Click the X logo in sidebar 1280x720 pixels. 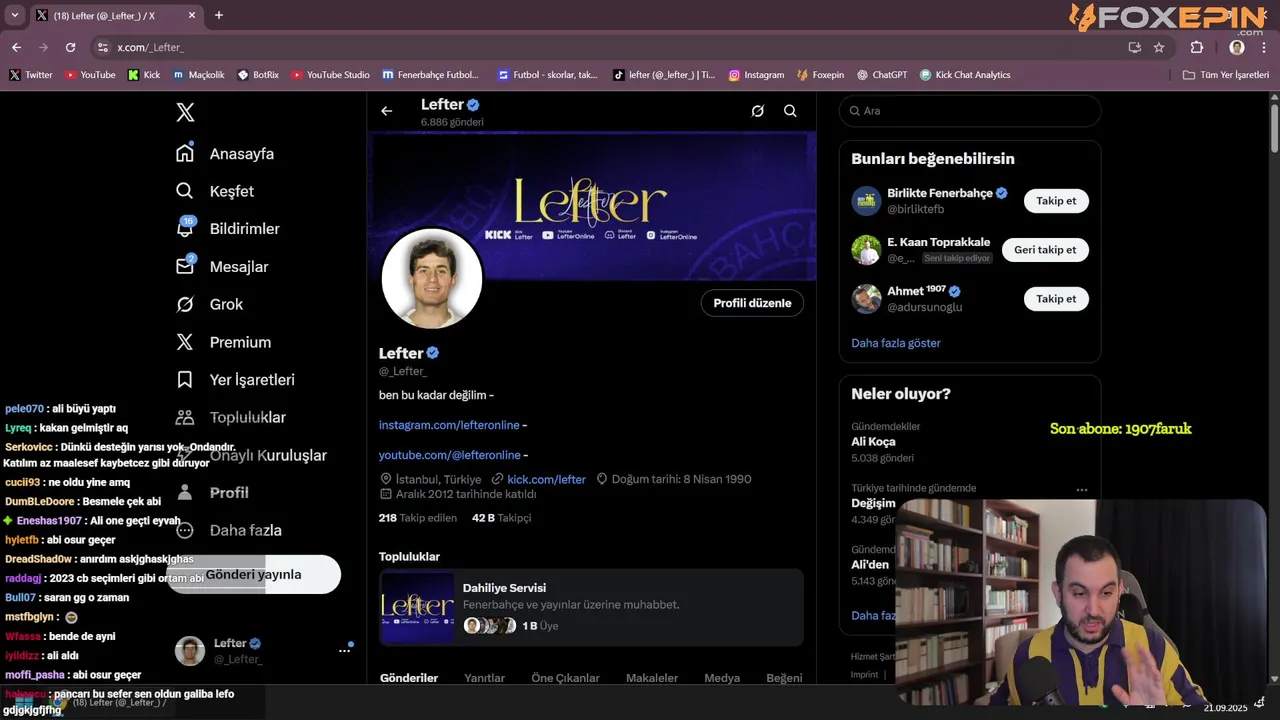coord(185,112)
